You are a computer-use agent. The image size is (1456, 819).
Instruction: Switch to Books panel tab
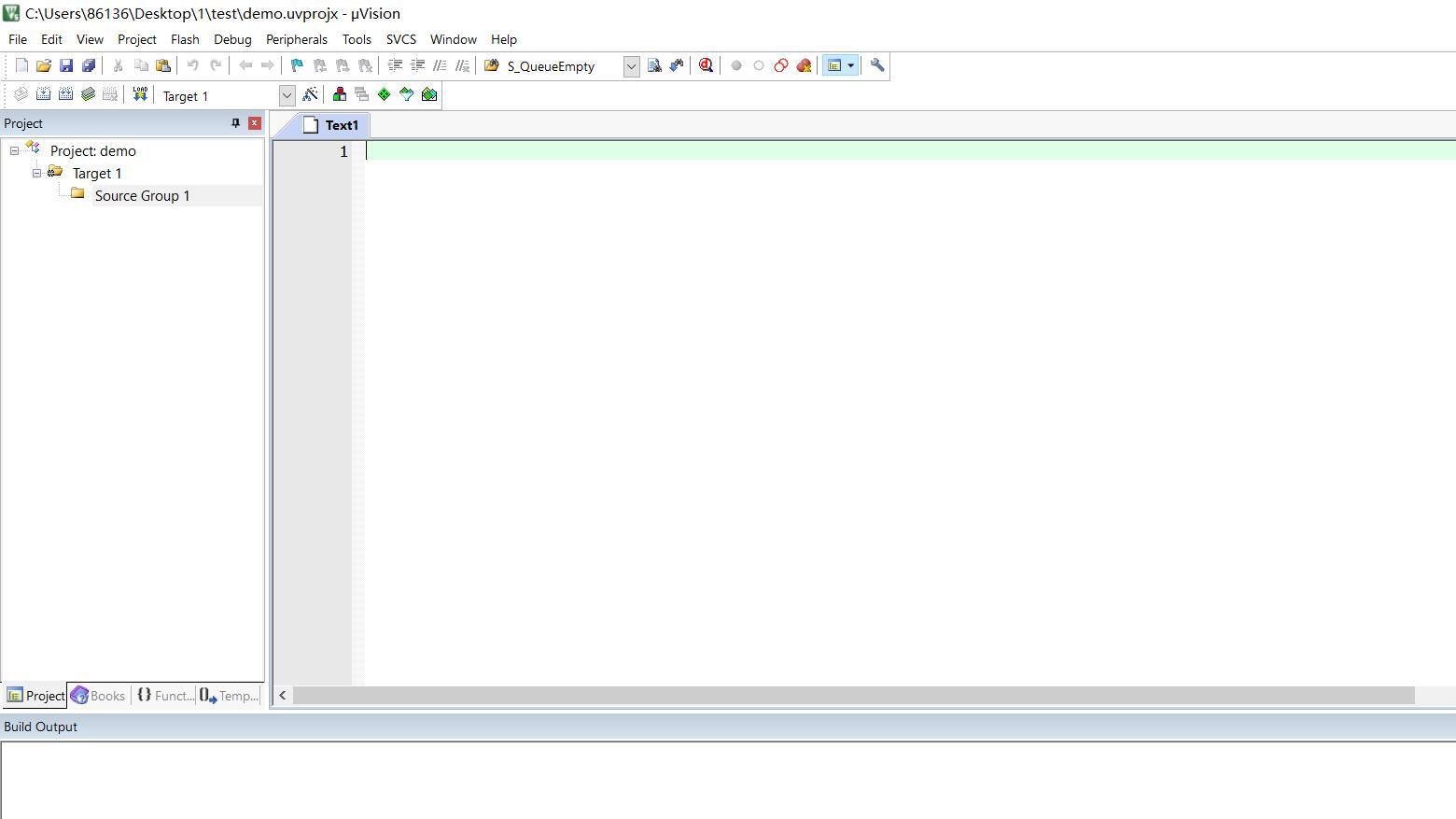98,696
